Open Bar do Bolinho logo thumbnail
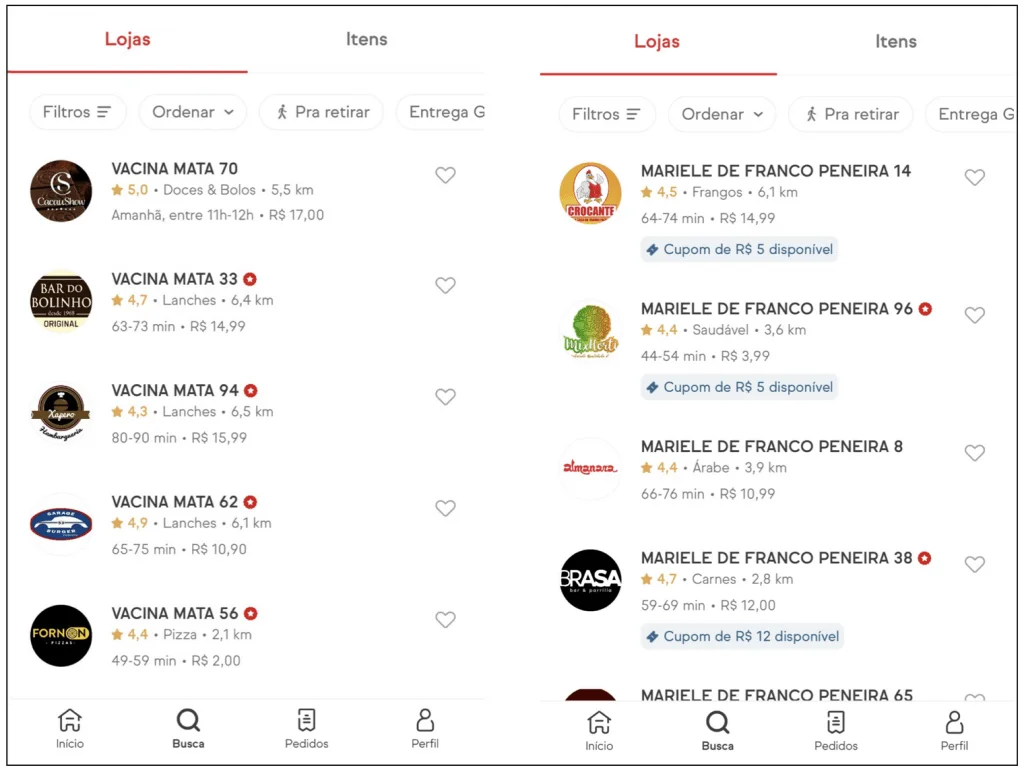This screenshot has height=772, width=1024. (x=61, y=302)
